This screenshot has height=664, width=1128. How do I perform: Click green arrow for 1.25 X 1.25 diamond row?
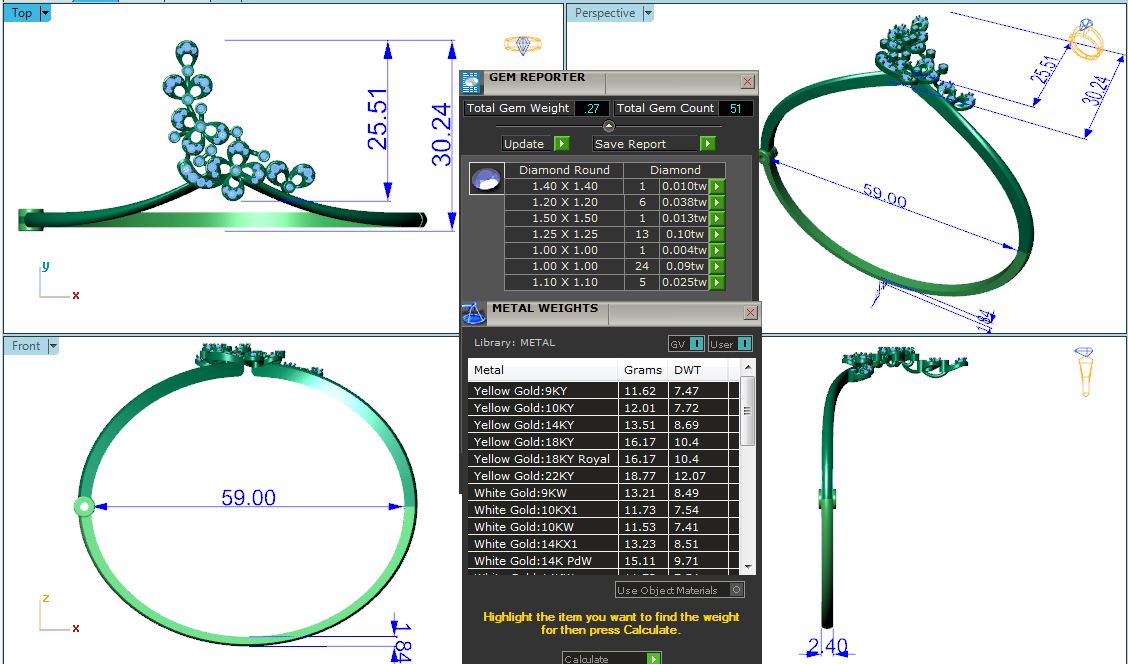[716, 234]
